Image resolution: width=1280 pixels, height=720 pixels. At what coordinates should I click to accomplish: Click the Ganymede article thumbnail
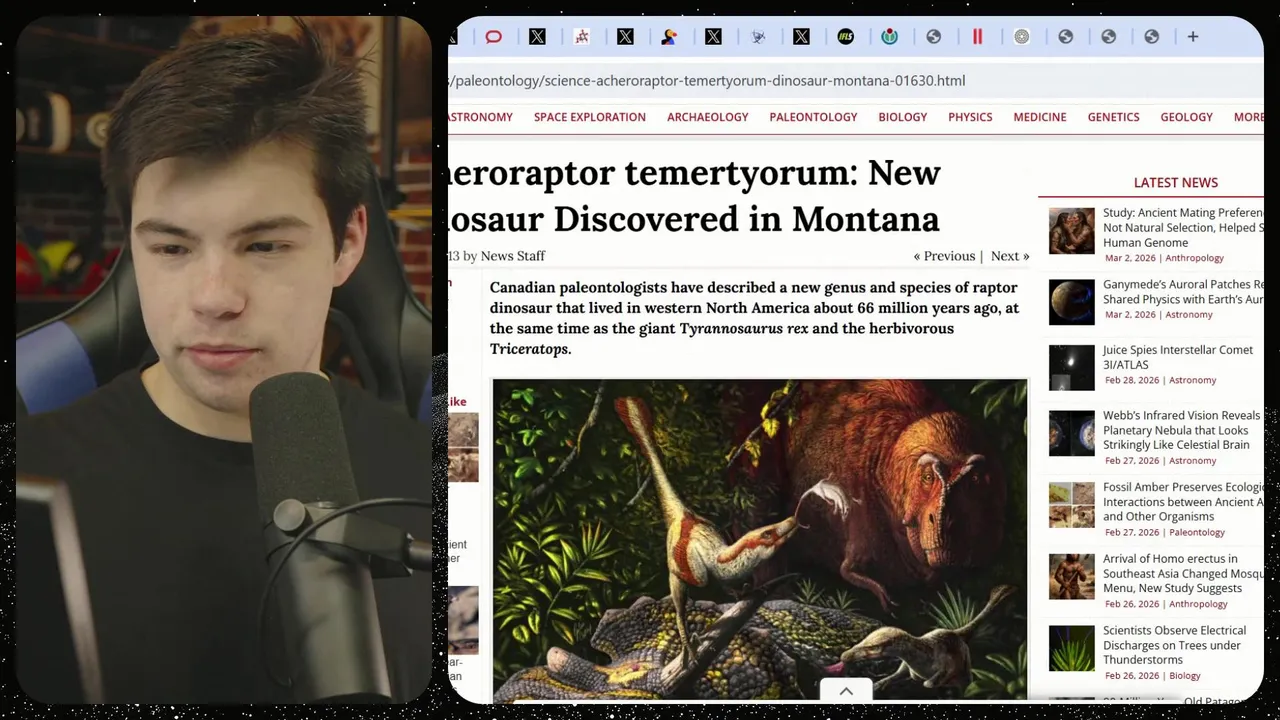[x=1071, y=302]
